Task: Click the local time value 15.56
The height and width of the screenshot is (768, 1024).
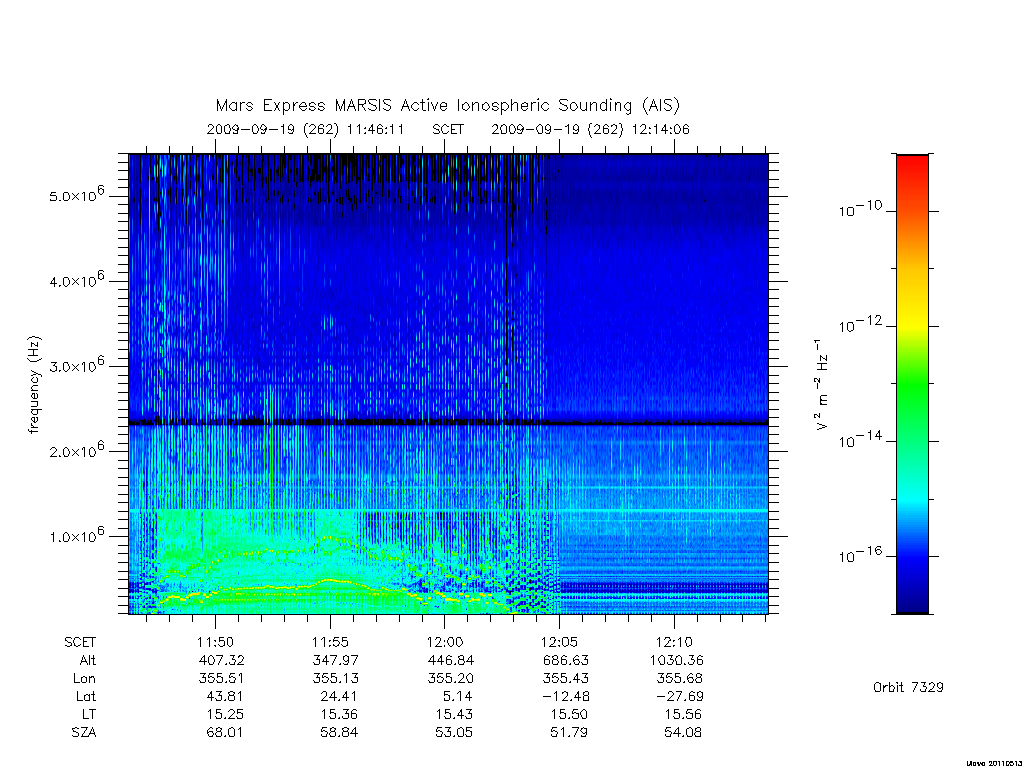Action: point(683,714)
